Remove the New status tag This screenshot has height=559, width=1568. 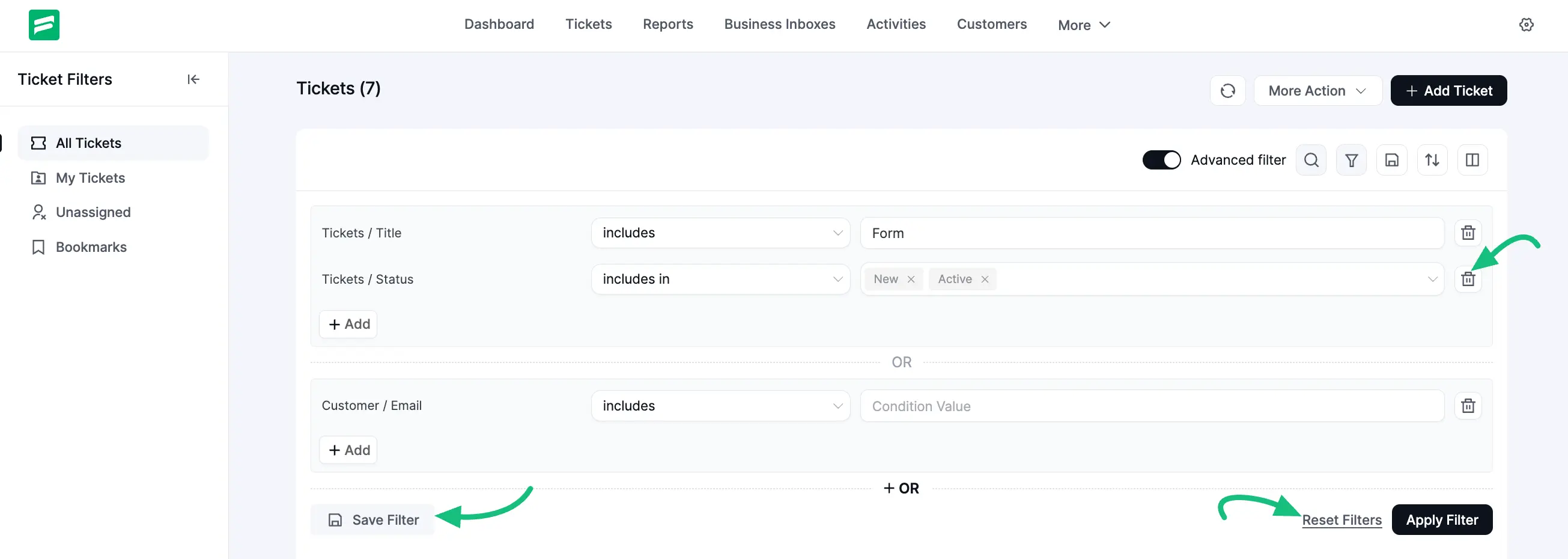911,279
